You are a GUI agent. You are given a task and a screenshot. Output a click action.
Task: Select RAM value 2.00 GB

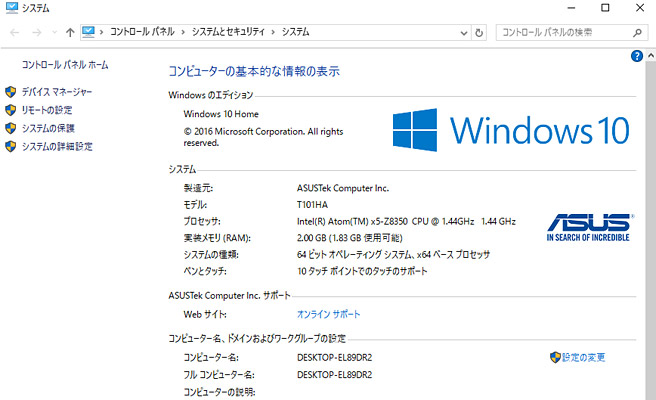point(312,238)
